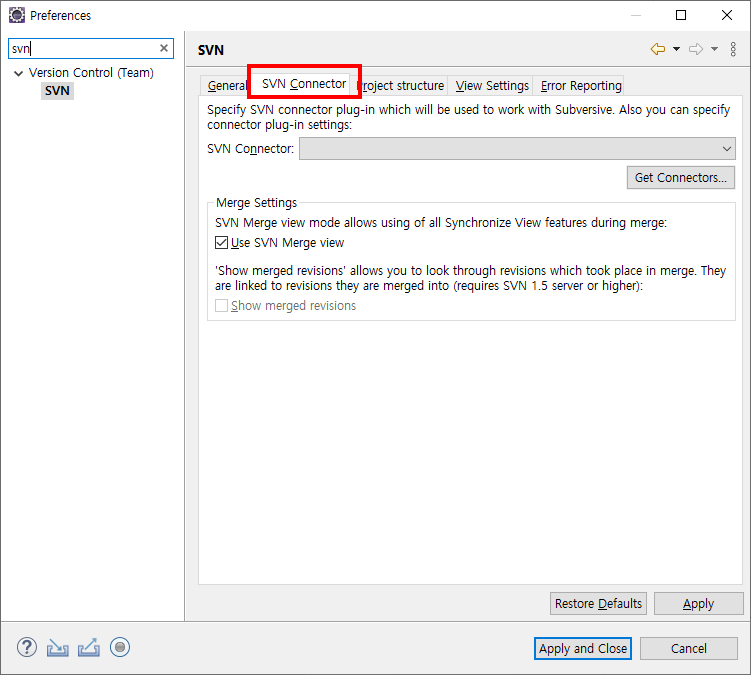Click the Export preferences icon
The image size is (751, 675).
[x=89, y=648]
